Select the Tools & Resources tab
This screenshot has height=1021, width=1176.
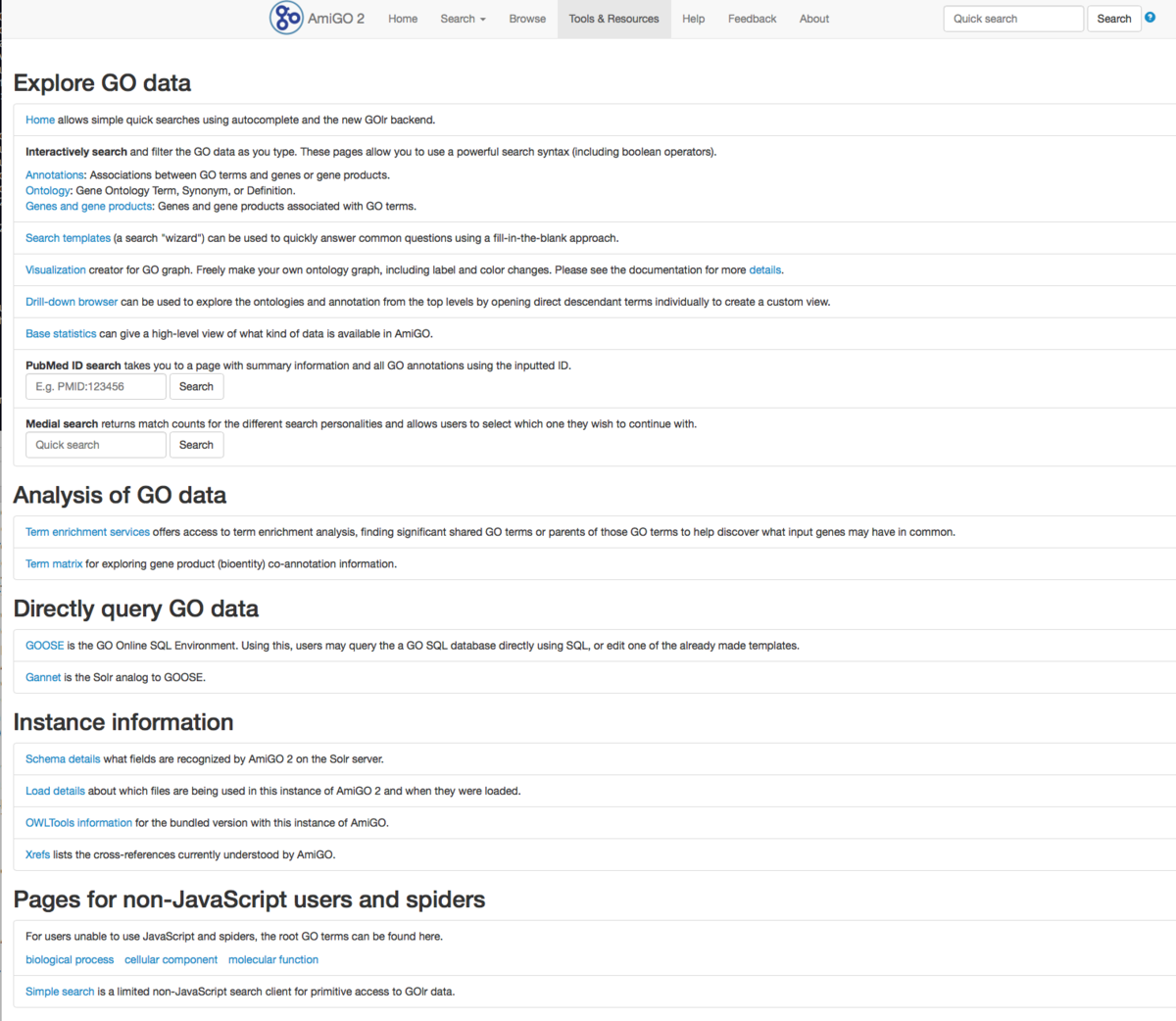(x=613, y=19)
